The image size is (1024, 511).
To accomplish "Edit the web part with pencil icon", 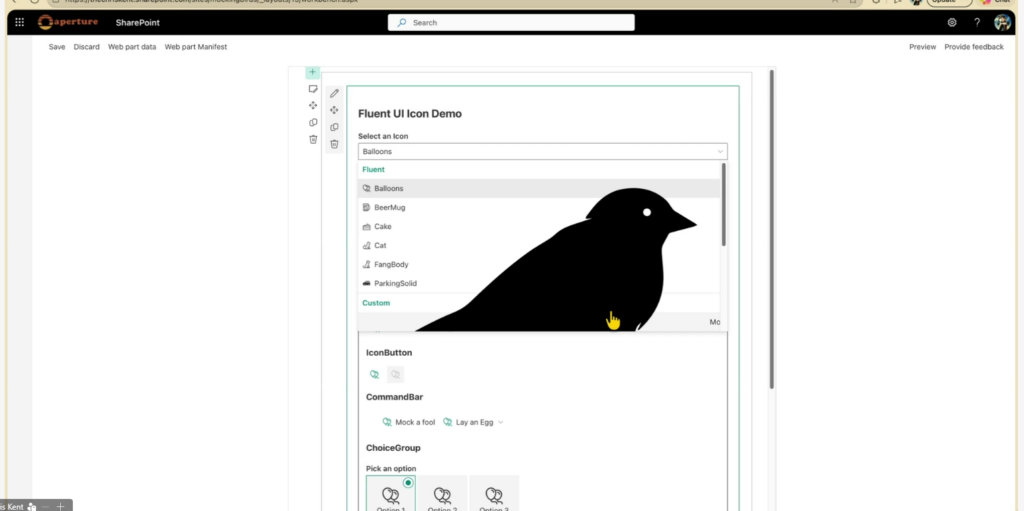I will tap(334, 93).
